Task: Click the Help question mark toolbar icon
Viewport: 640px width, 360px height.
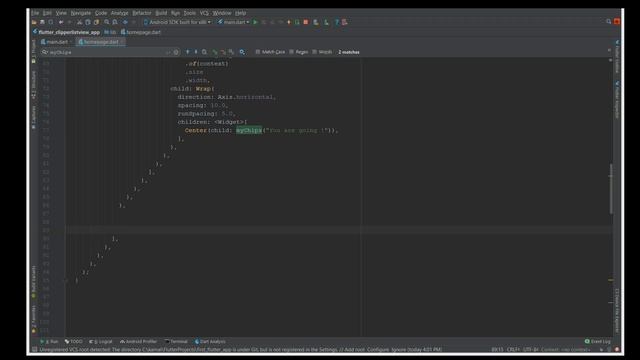Action: [x=337, y=22]
